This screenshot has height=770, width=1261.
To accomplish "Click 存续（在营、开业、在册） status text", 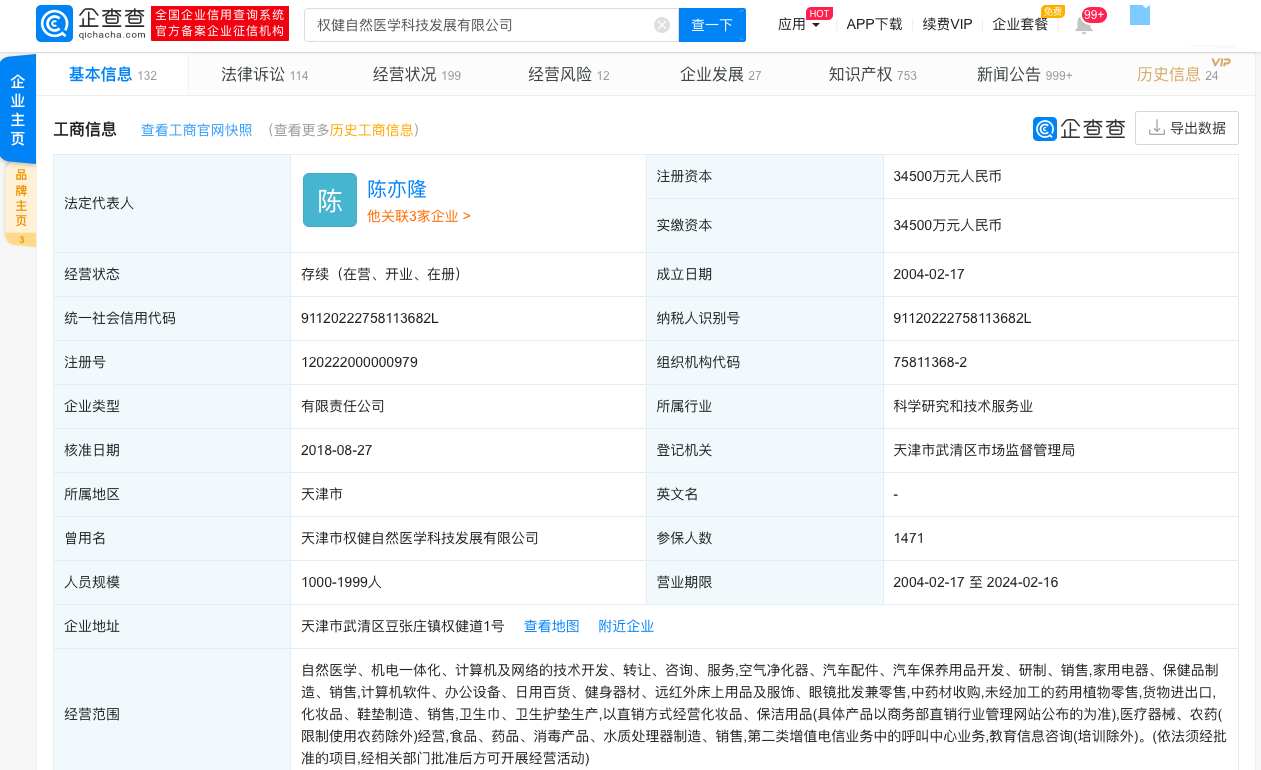I will click(384, 274).
